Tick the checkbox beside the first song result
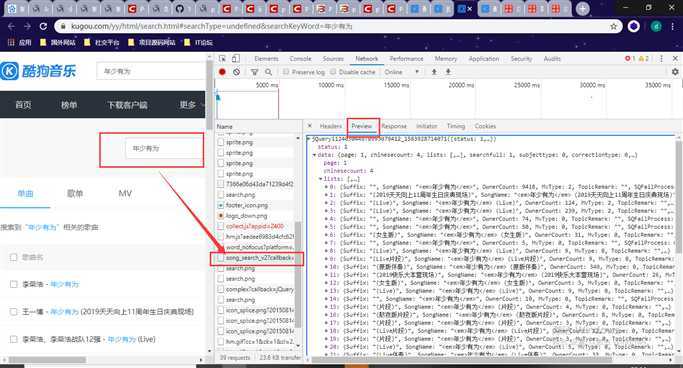 click(14, 284)
